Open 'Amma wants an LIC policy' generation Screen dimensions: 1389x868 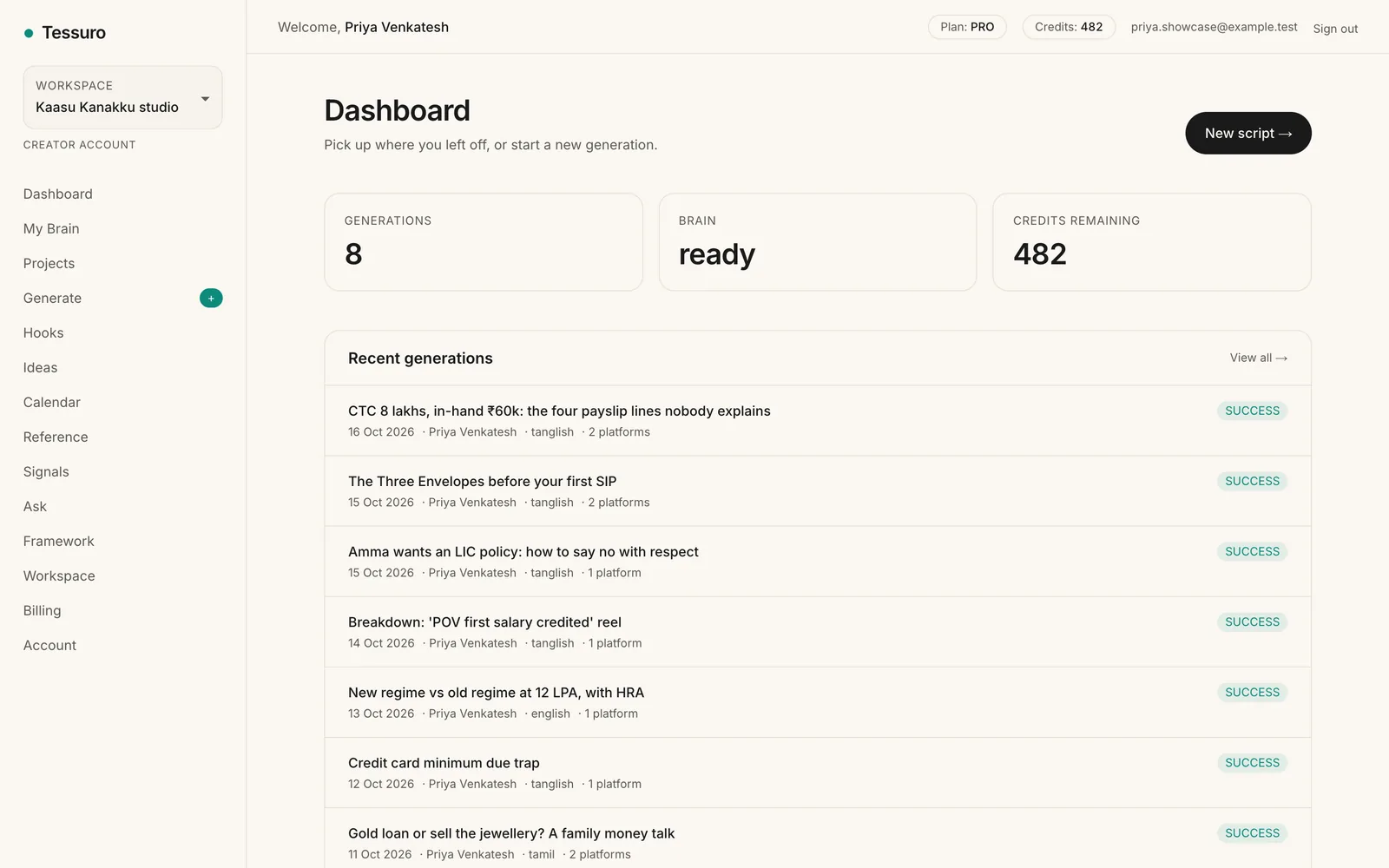[818, 562]
